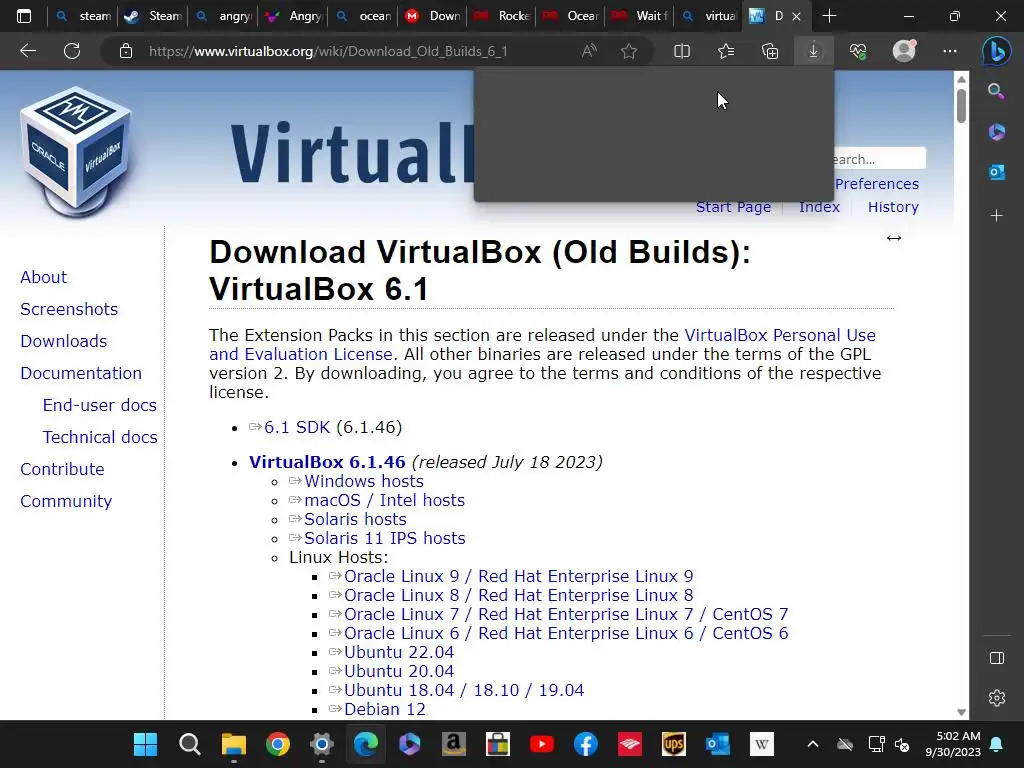This screenshot has height=768, width=1024.
Task: Switch to the 'steam' search tab
Action: click(x=83, y=16)
